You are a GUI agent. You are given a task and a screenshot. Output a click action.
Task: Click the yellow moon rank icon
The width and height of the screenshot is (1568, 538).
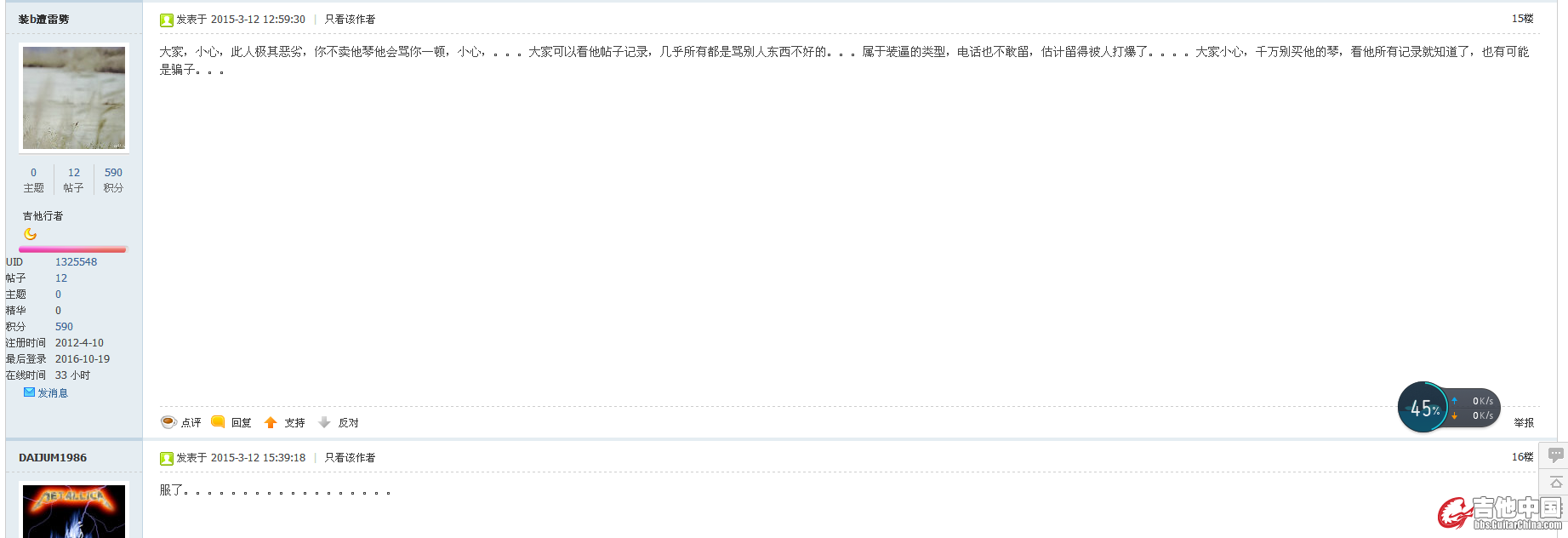(x=31, y=234)
